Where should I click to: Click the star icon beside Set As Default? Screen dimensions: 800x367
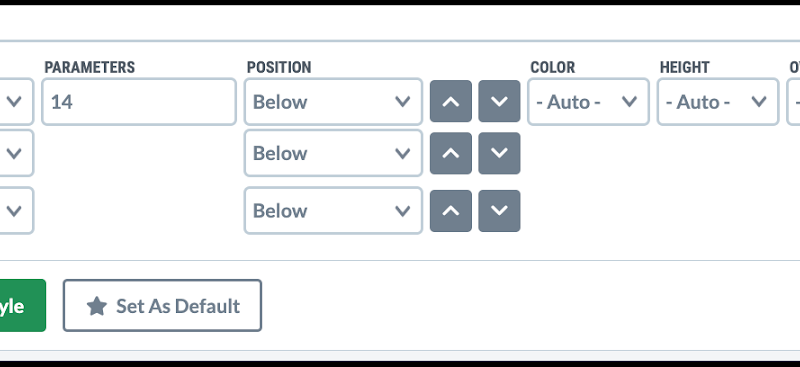coord(97,306)
